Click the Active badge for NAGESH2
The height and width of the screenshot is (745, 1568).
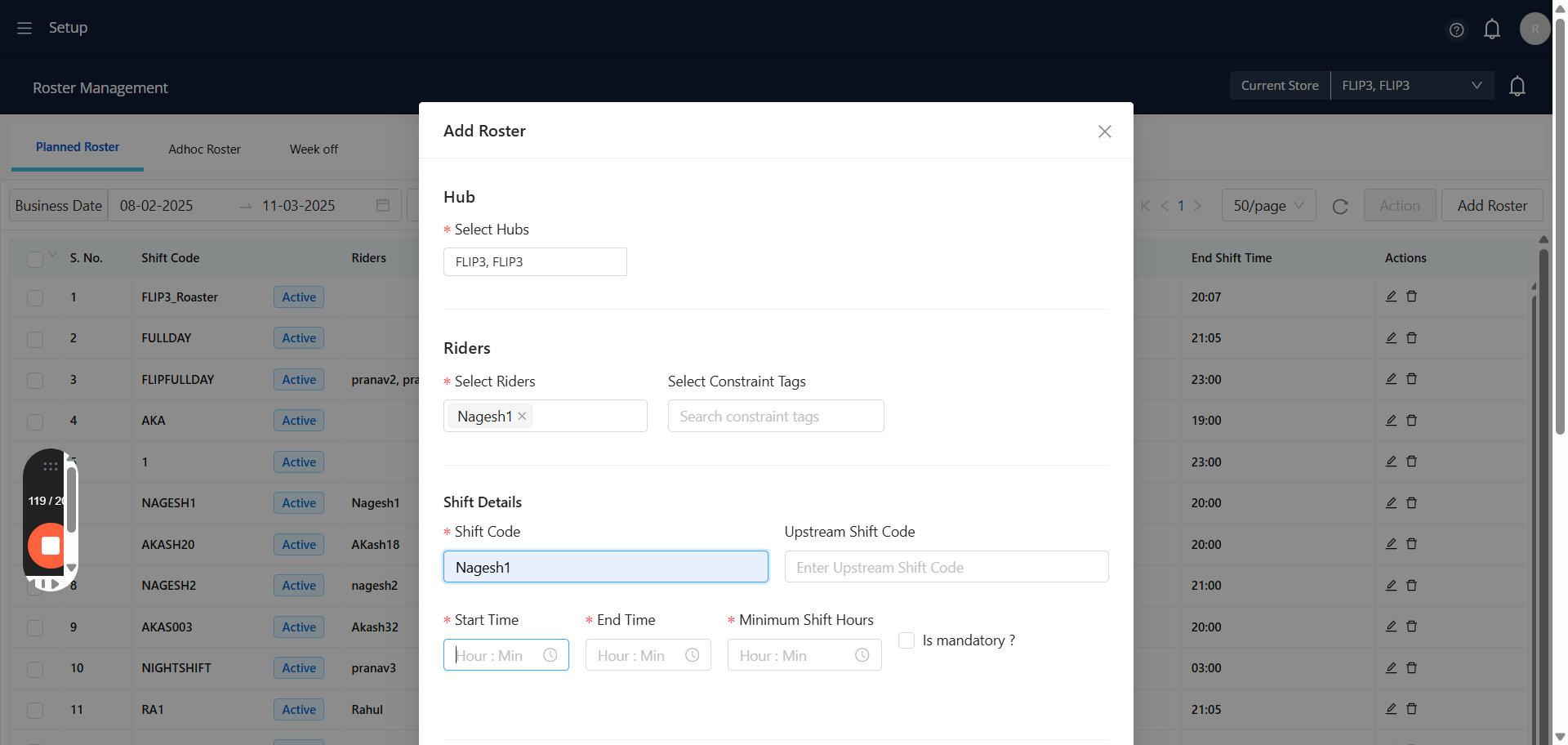(x=299, y=585)
